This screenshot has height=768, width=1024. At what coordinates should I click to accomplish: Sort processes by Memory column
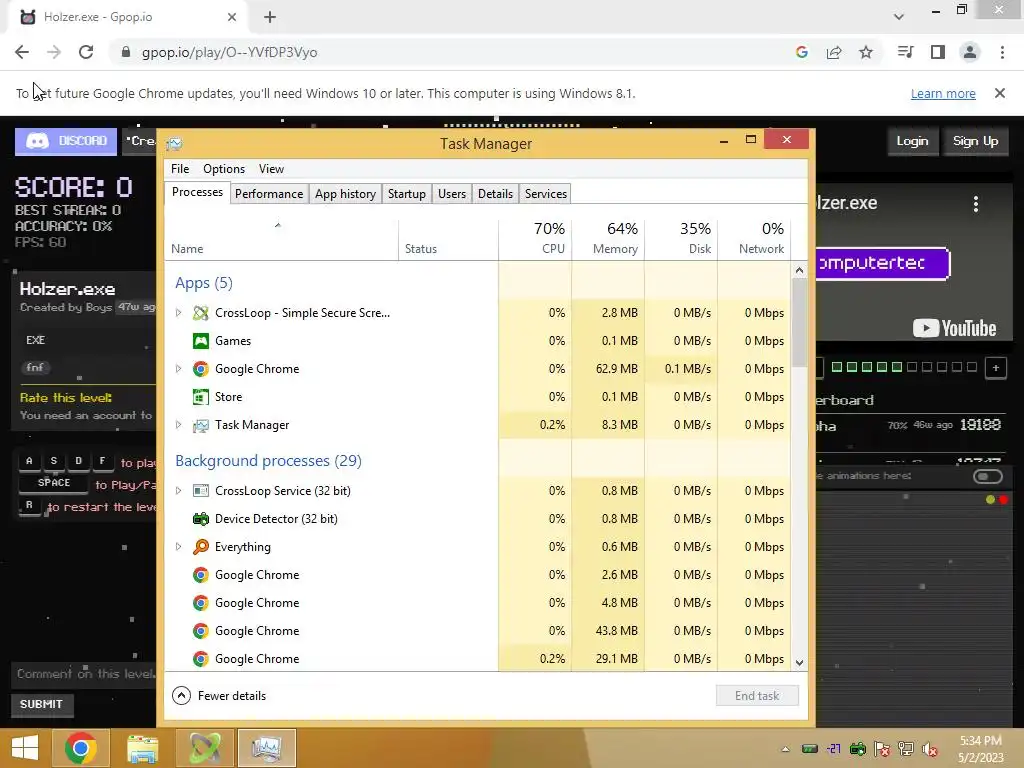coord(608,238)
